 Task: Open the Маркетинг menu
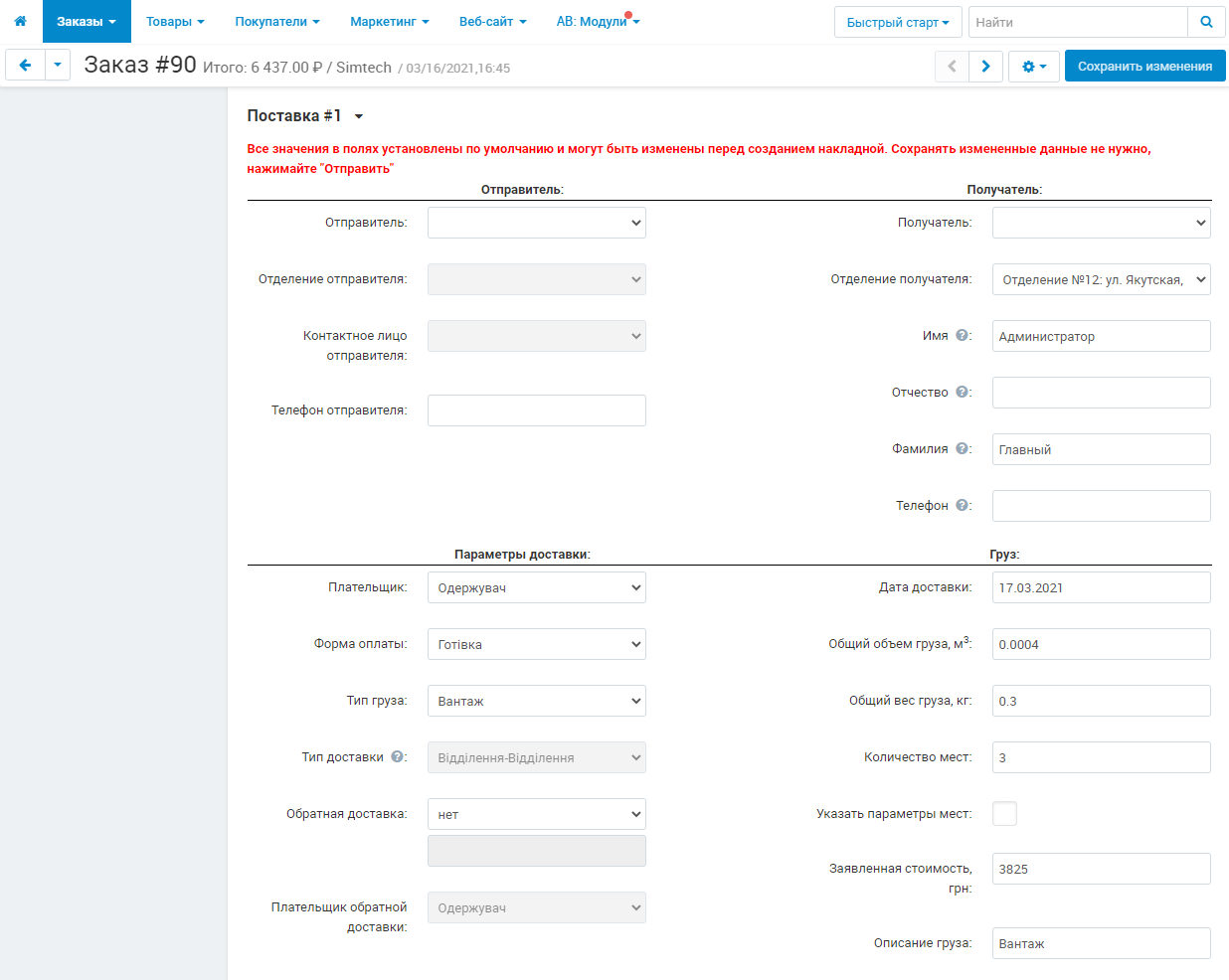[x=389, y=22]
